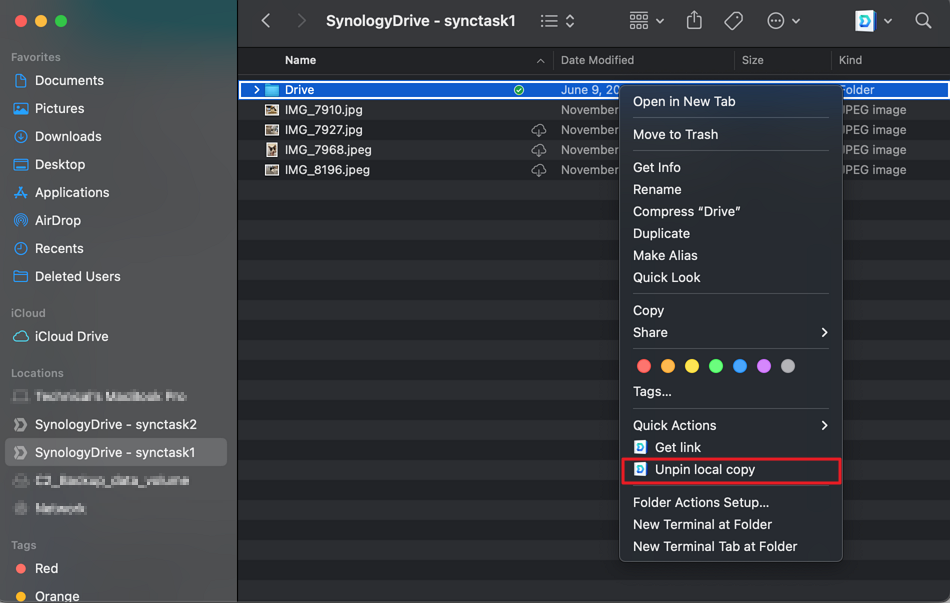
Task: Open the grouping options dropdown
Action: pos(645,21)
